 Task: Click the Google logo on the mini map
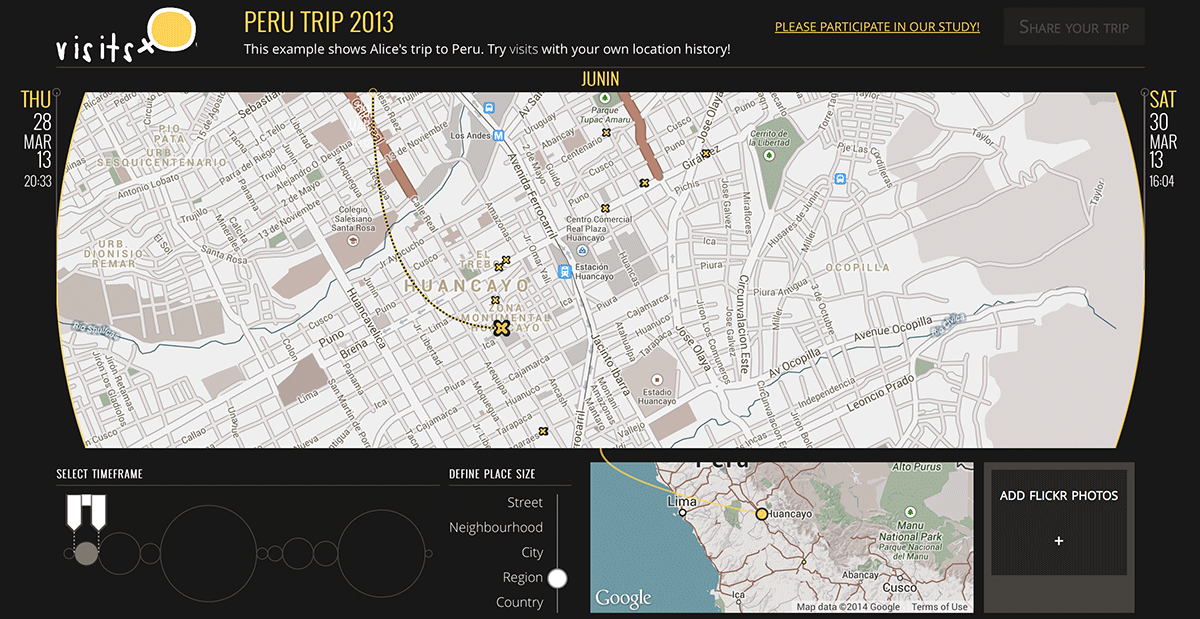tap(622, 597)
